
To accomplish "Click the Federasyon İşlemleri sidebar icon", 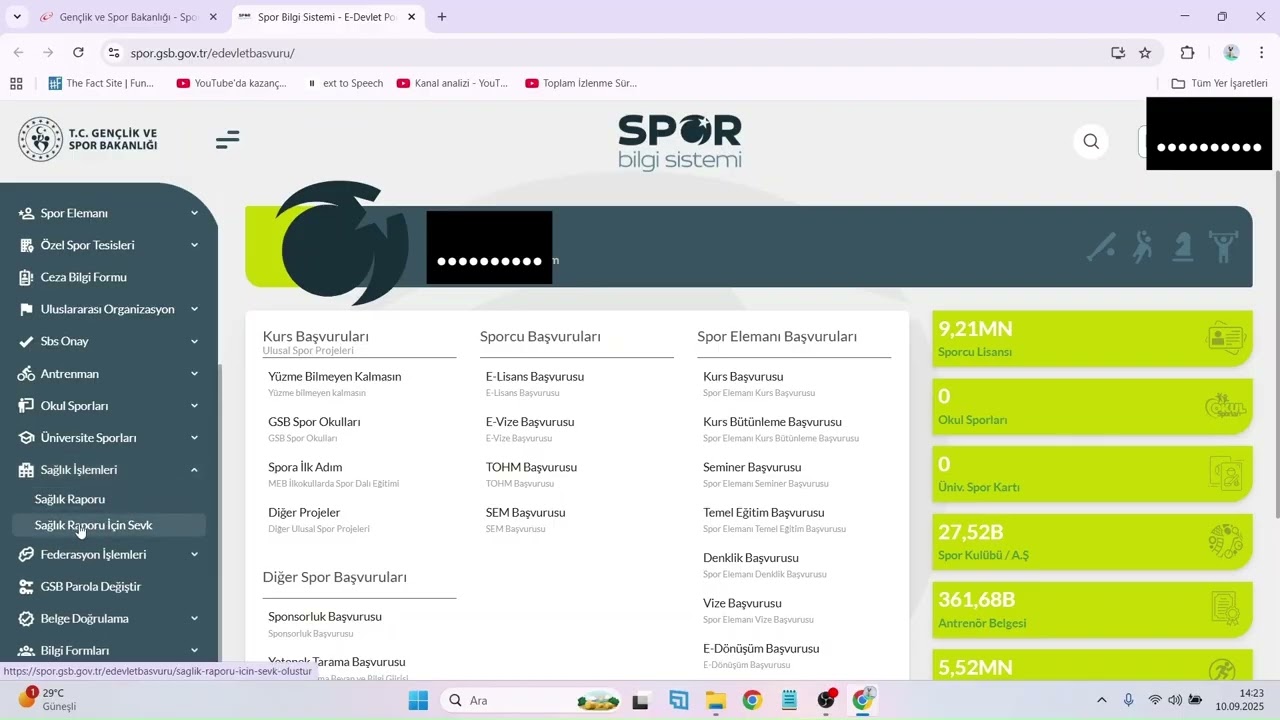I will pyautogui.click(x=26, y=555).
